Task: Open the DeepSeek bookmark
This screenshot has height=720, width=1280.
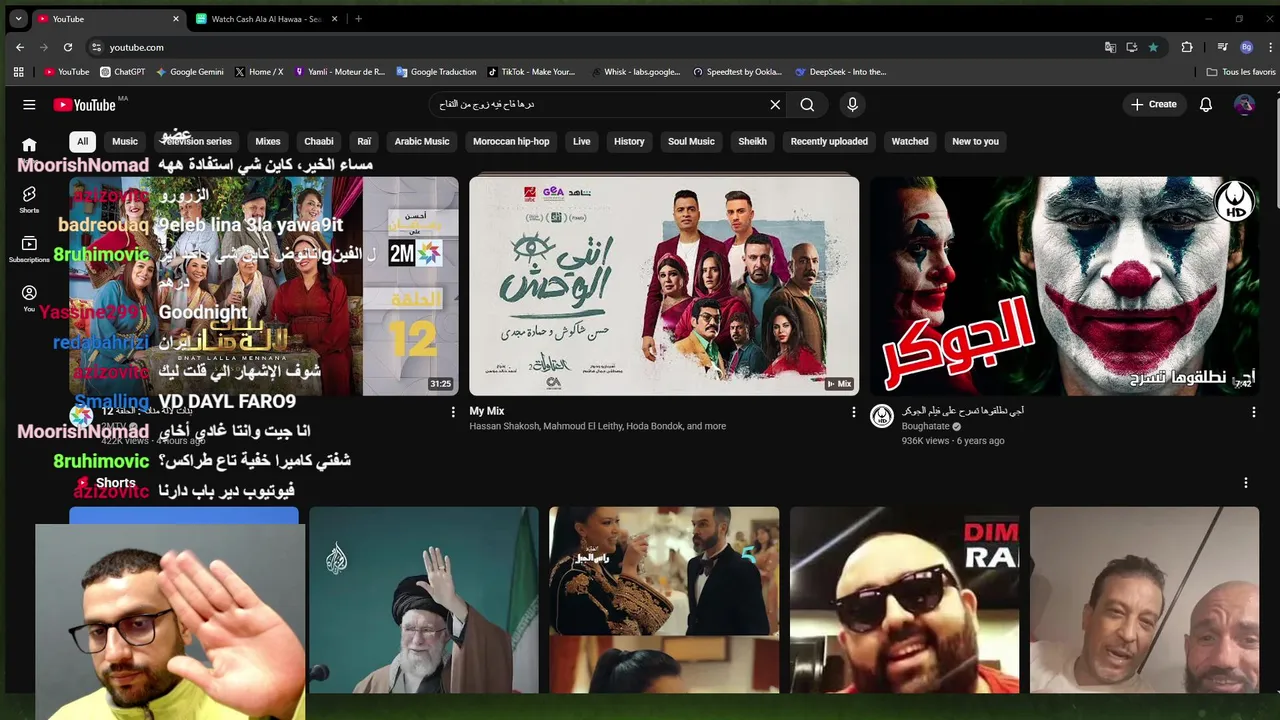Action: (841, 72)
